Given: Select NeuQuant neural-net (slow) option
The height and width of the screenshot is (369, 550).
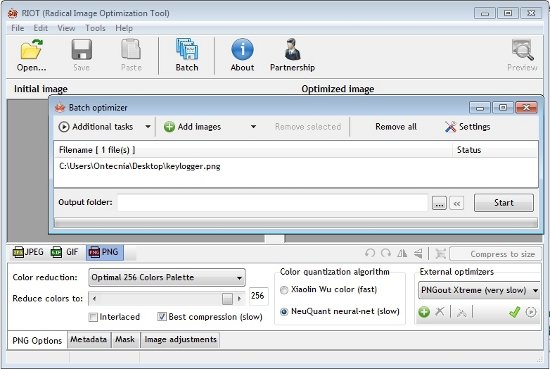Looking at the screenshot, I should [x=284, y=311].
